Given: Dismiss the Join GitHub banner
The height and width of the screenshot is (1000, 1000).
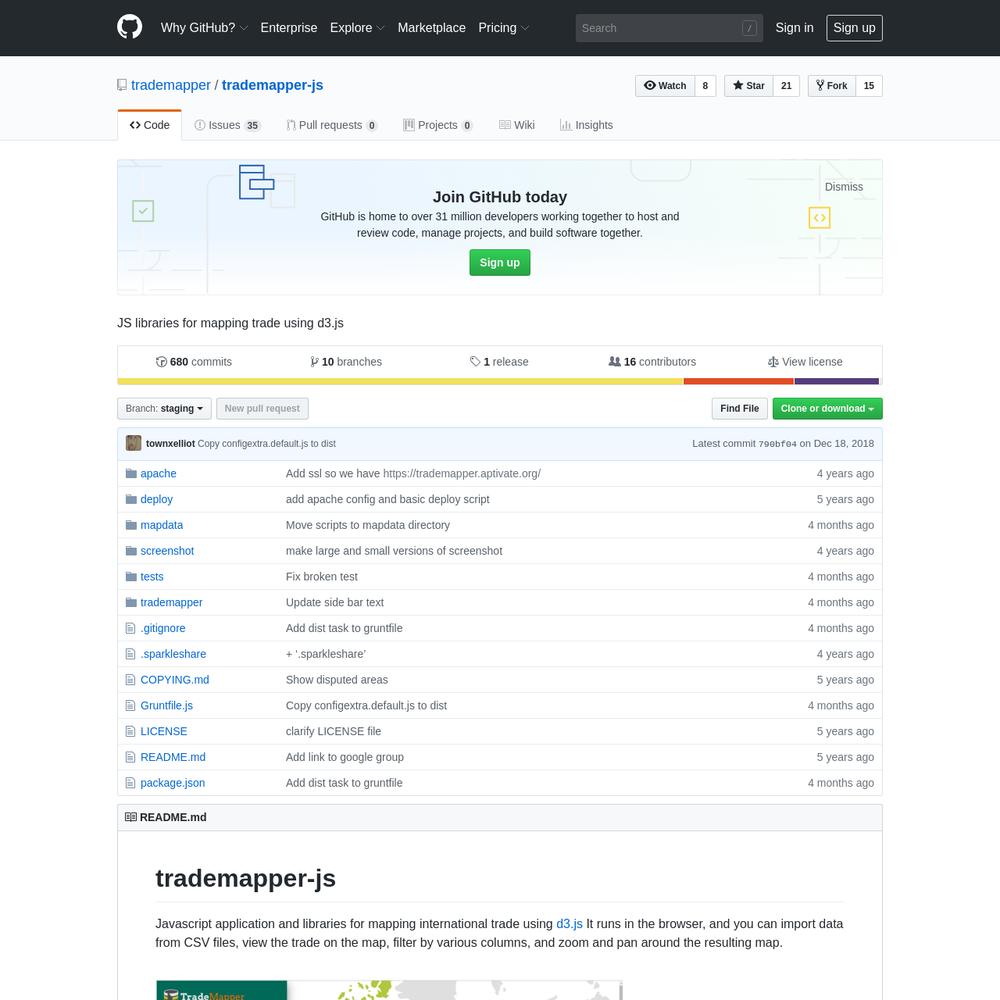Looking at the screenshot, I should (843, 187).
